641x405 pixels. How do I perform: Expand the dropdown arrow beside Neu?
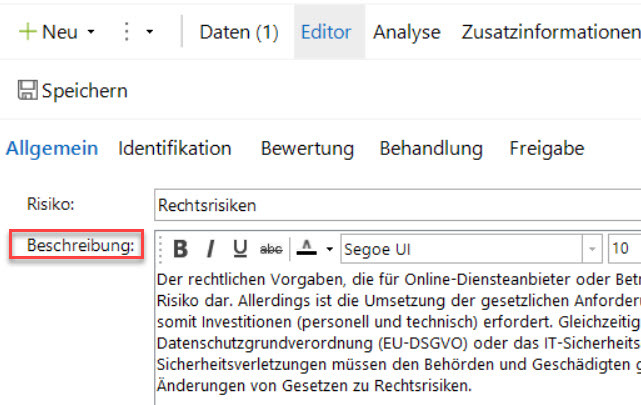[91, 32]
